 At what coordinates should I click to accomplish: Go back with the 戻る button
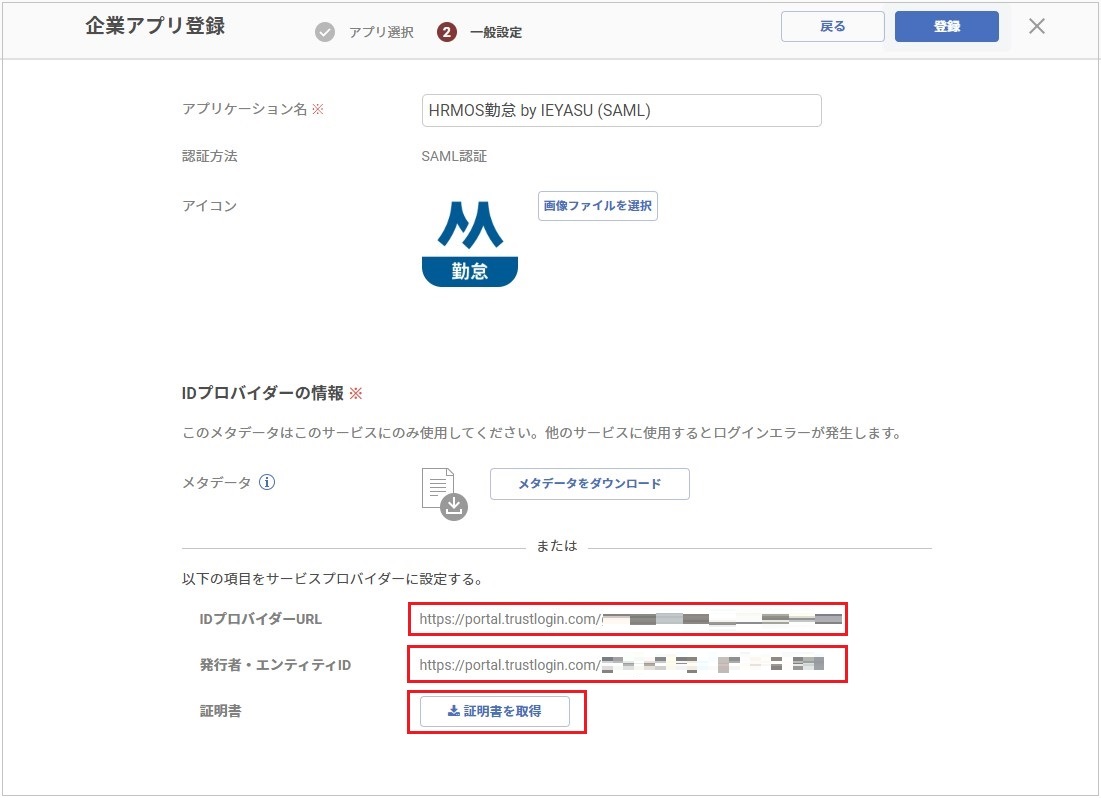point(832,27)
